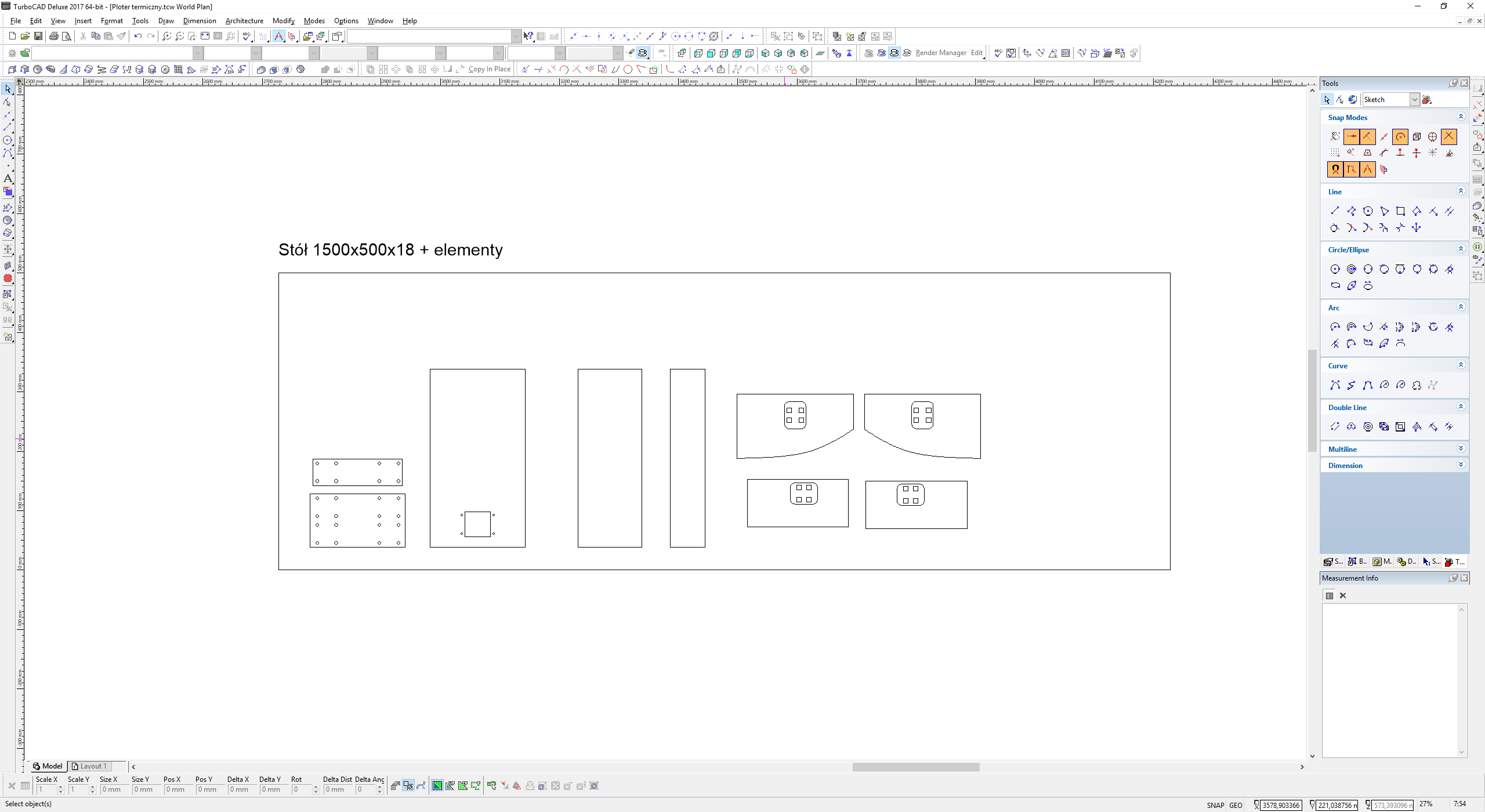Viewport: 1485px width, 812px height.
Task: Click the Spelling check ABC icon
Action: [x=247, y=36]
